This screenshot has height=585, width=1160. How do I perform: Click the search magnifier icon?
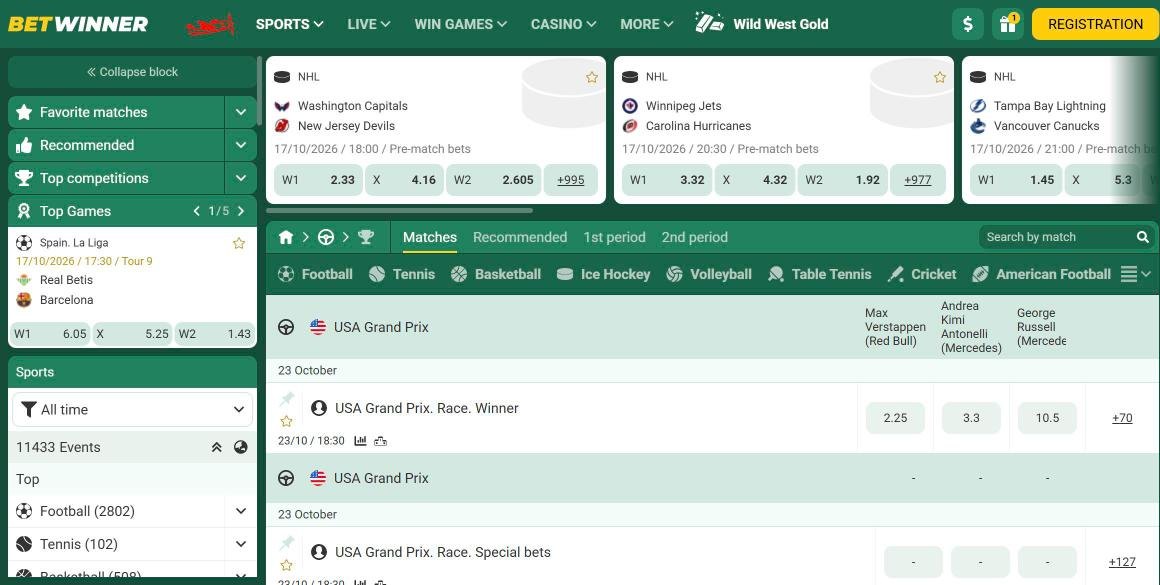click(x=1143, y=237)
